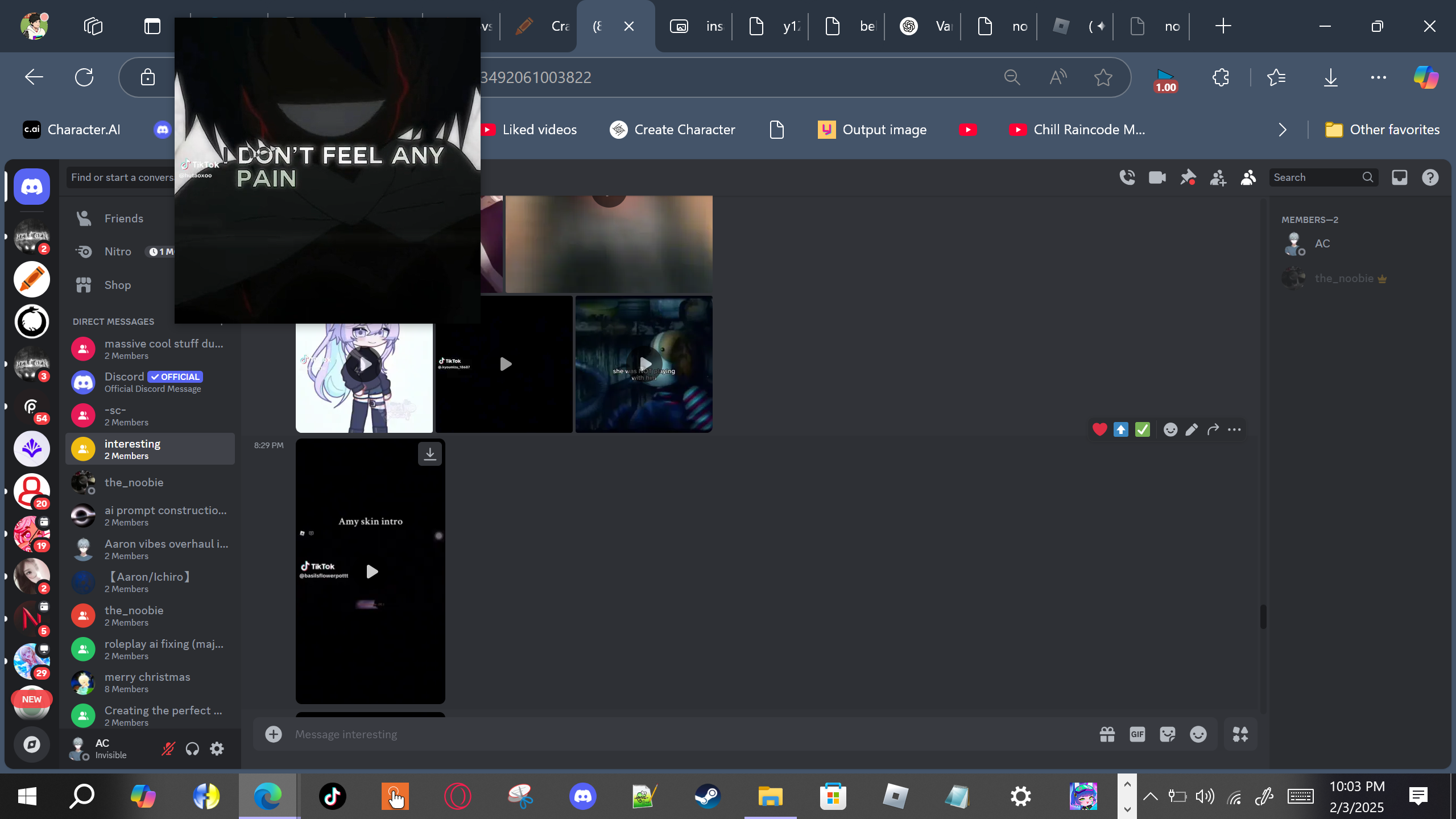The height and width of the screenshot is (819, 1456).
Task: Open Discord user settings gear
Action: [x=217, y=749]
